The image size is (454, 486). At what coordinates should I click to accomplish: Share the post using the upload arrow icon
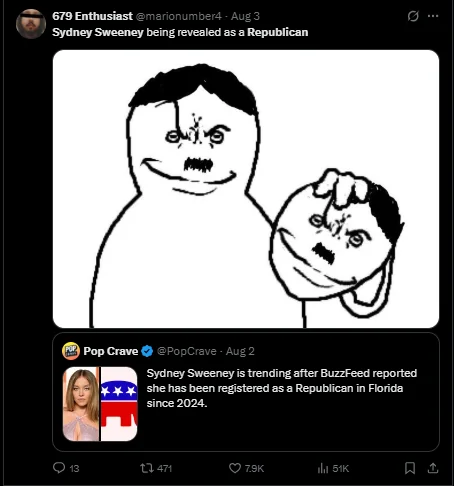pyautogui.click(x=433, y=468)
